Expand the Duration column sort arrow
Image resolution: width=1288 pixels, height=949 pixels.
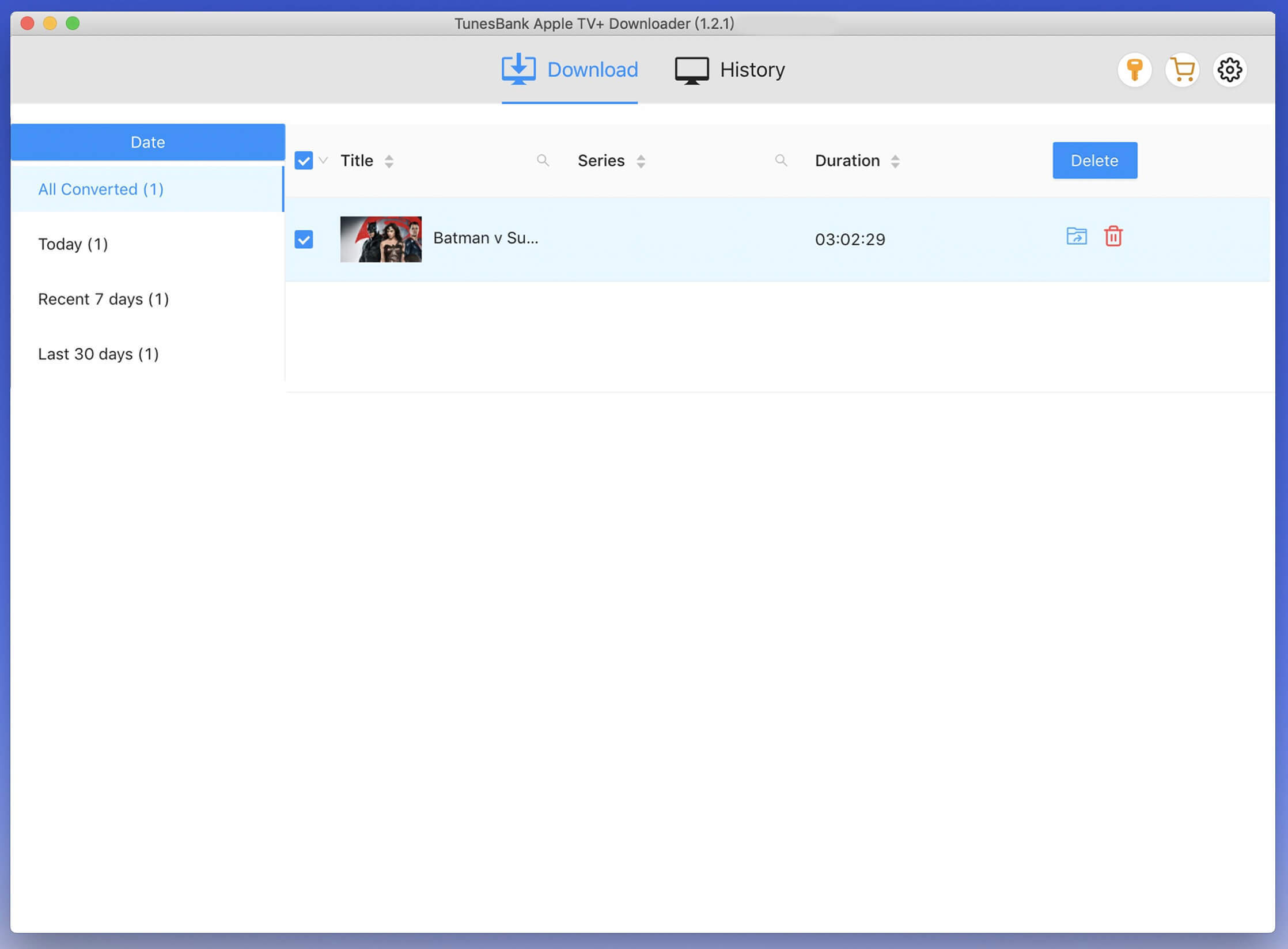click(896, 160)
